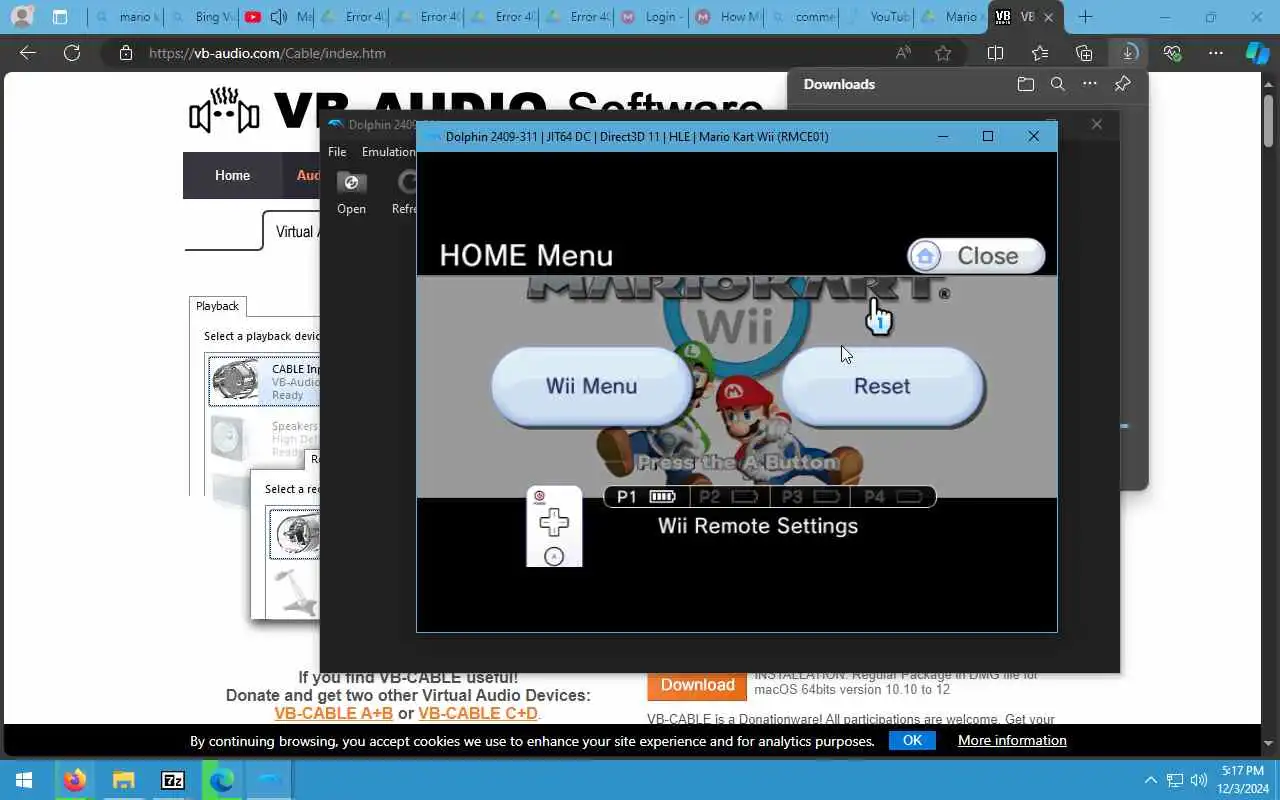Open downloads folder icon in Downloads panel
Screen dimensions: 1280x800
[1026, 84]
